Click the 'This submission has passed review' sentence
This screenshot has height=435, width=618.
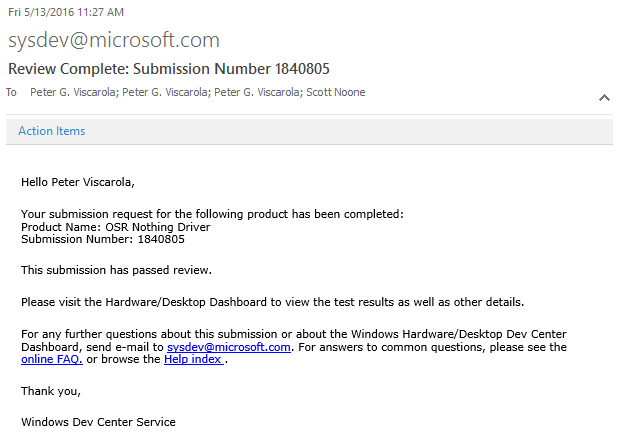(117, 270)
